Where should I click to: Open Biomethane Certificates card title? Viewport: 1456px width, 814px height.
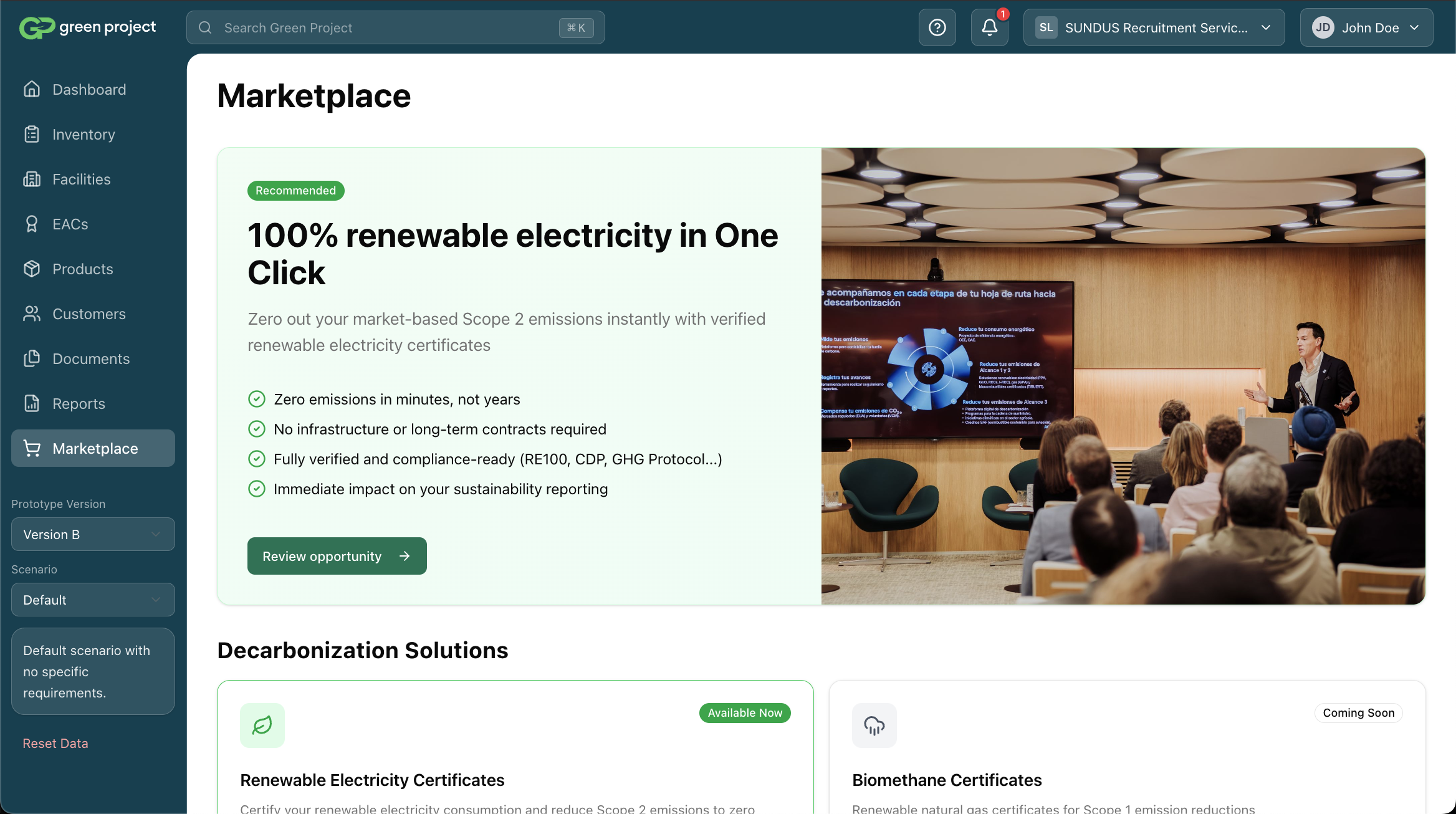pyautogui.click(x=947, y=780)
